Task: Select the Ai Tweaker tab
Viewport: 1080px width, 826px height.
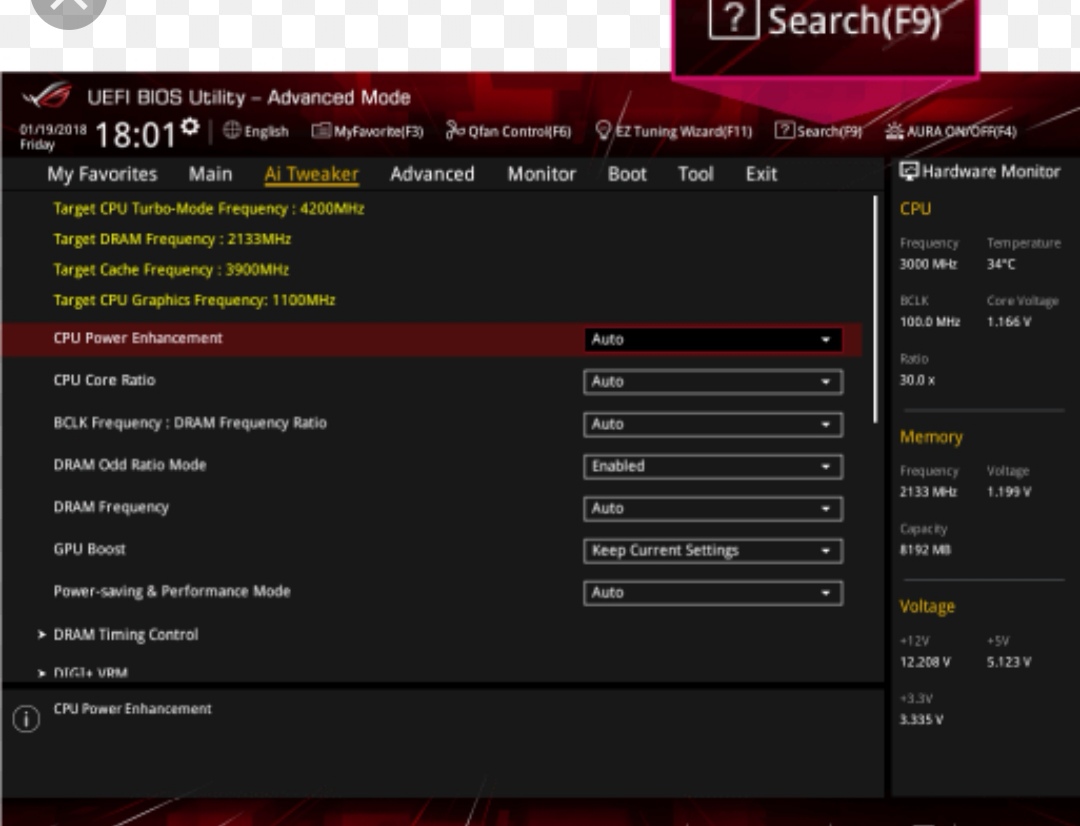Action: coord(311,174)
